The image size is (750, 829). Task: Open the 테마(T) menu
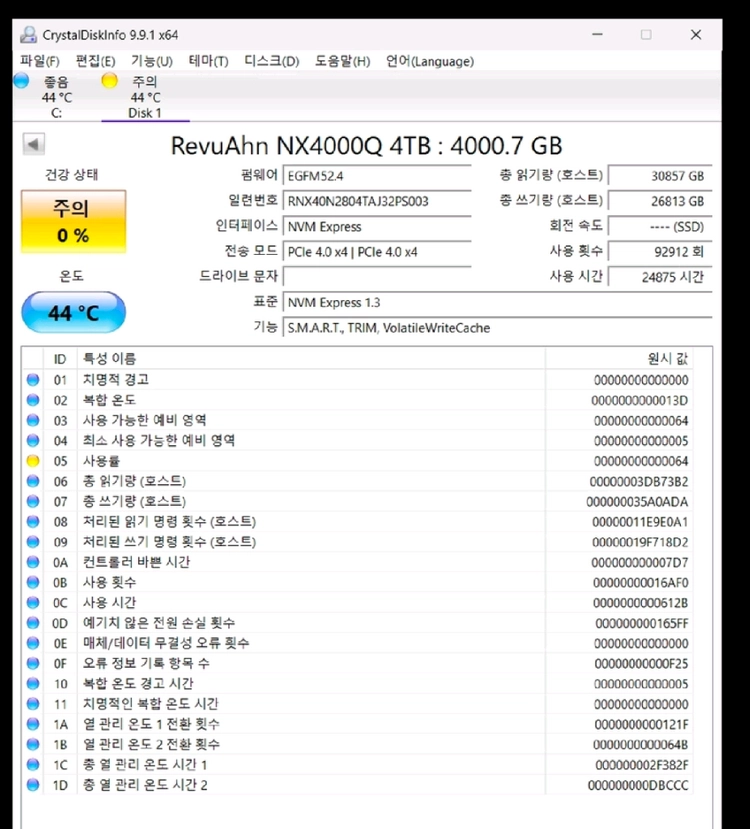pos(209,61)
